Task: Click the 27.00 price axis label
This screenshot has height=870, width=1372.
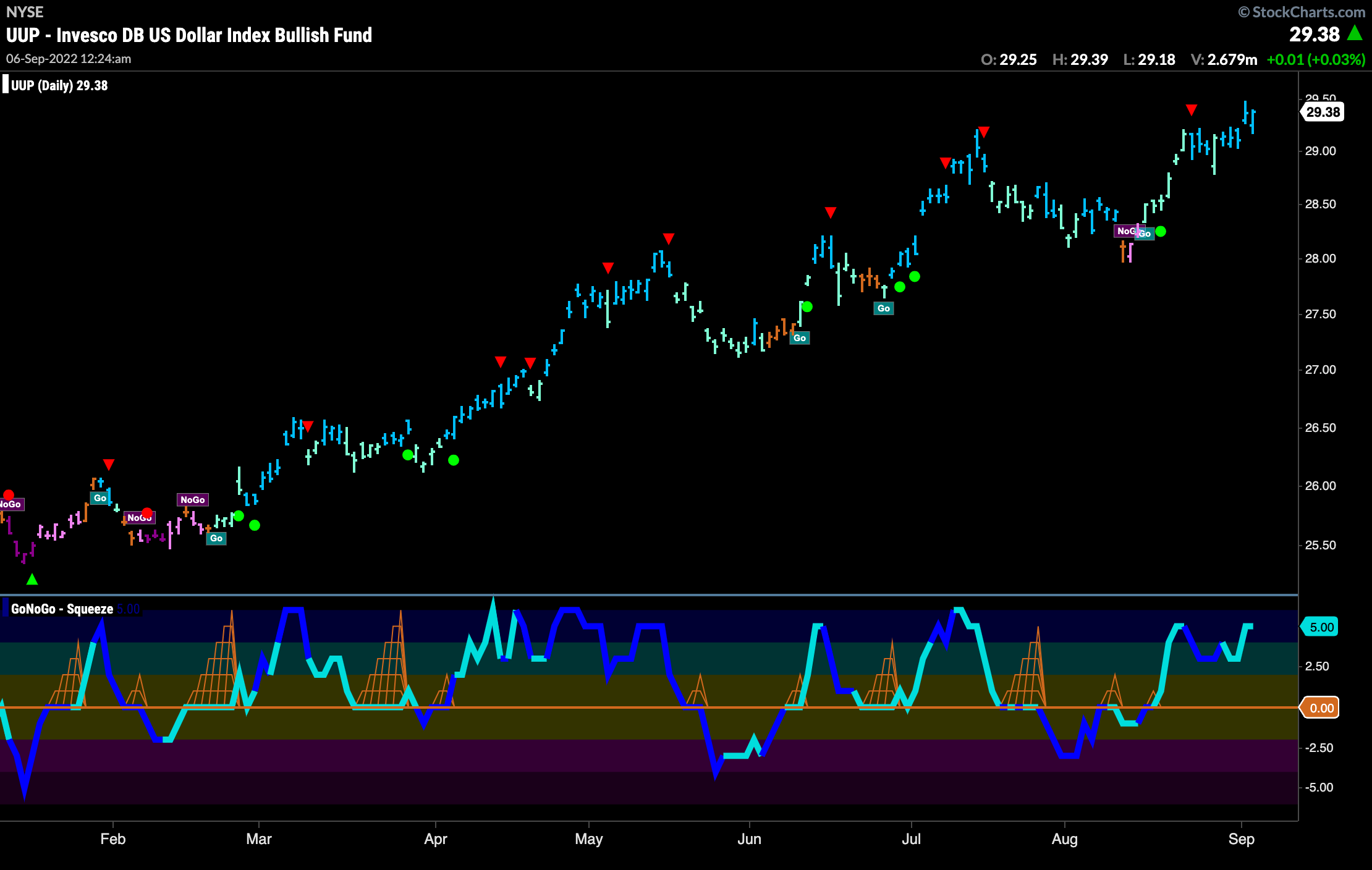Action: click(1320, 370)
